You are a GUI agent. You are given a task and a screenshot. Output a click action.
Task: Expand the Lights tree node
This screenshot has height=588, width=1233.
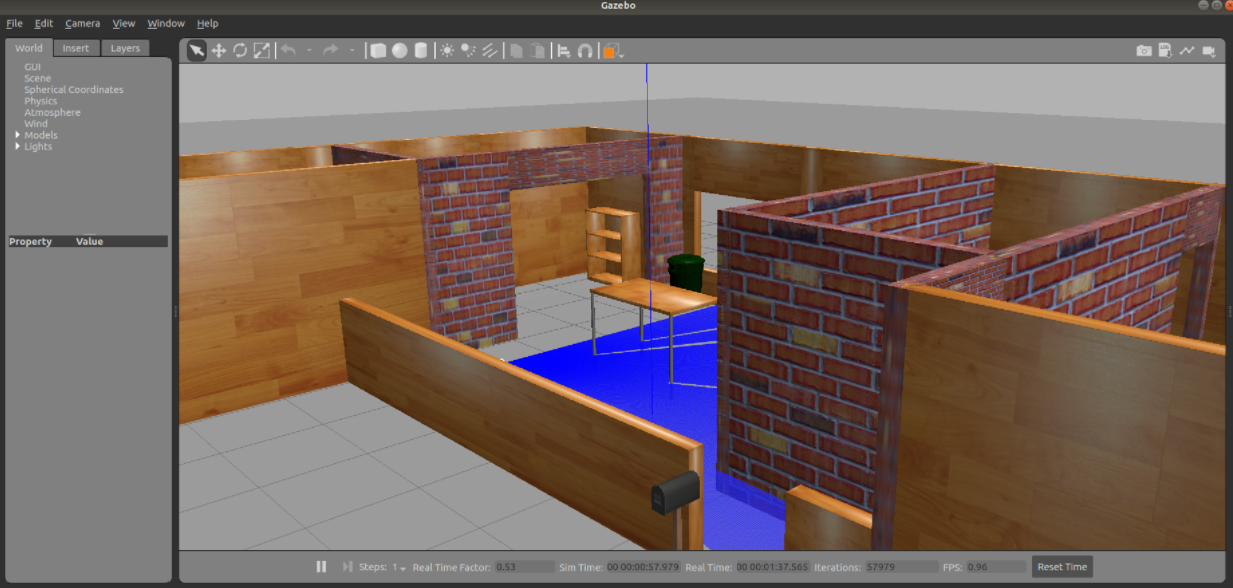[x=17, y=147]
